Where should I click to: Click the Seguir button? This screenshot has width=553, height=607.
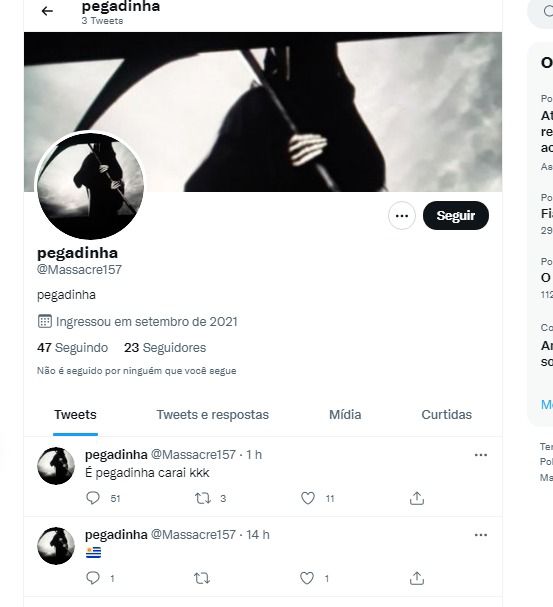coord(455,216)
